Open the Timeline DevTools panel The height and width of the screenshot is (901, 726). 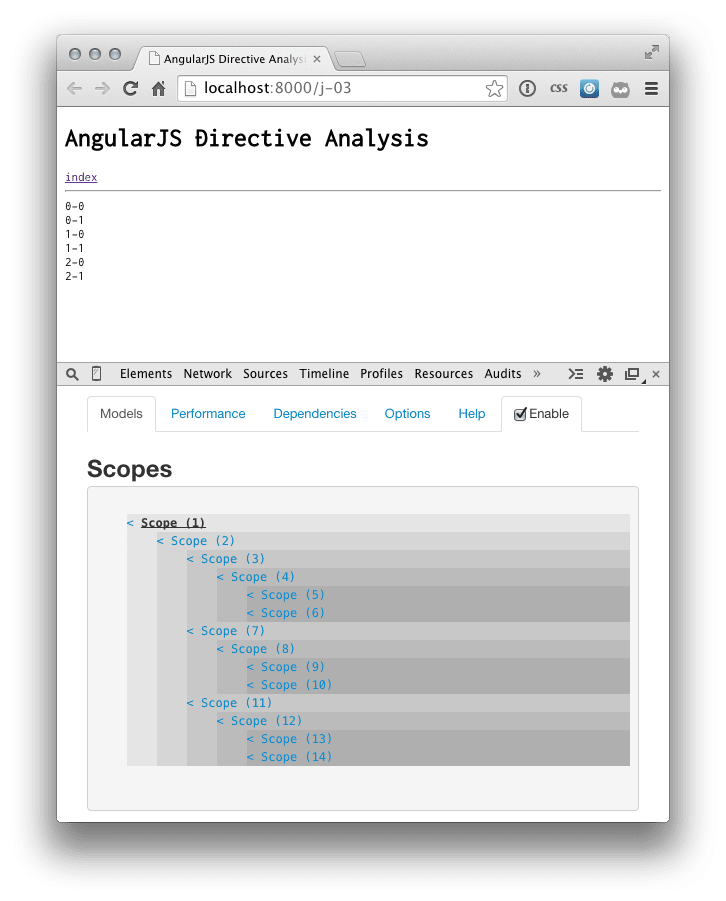(x=324, y=374)
